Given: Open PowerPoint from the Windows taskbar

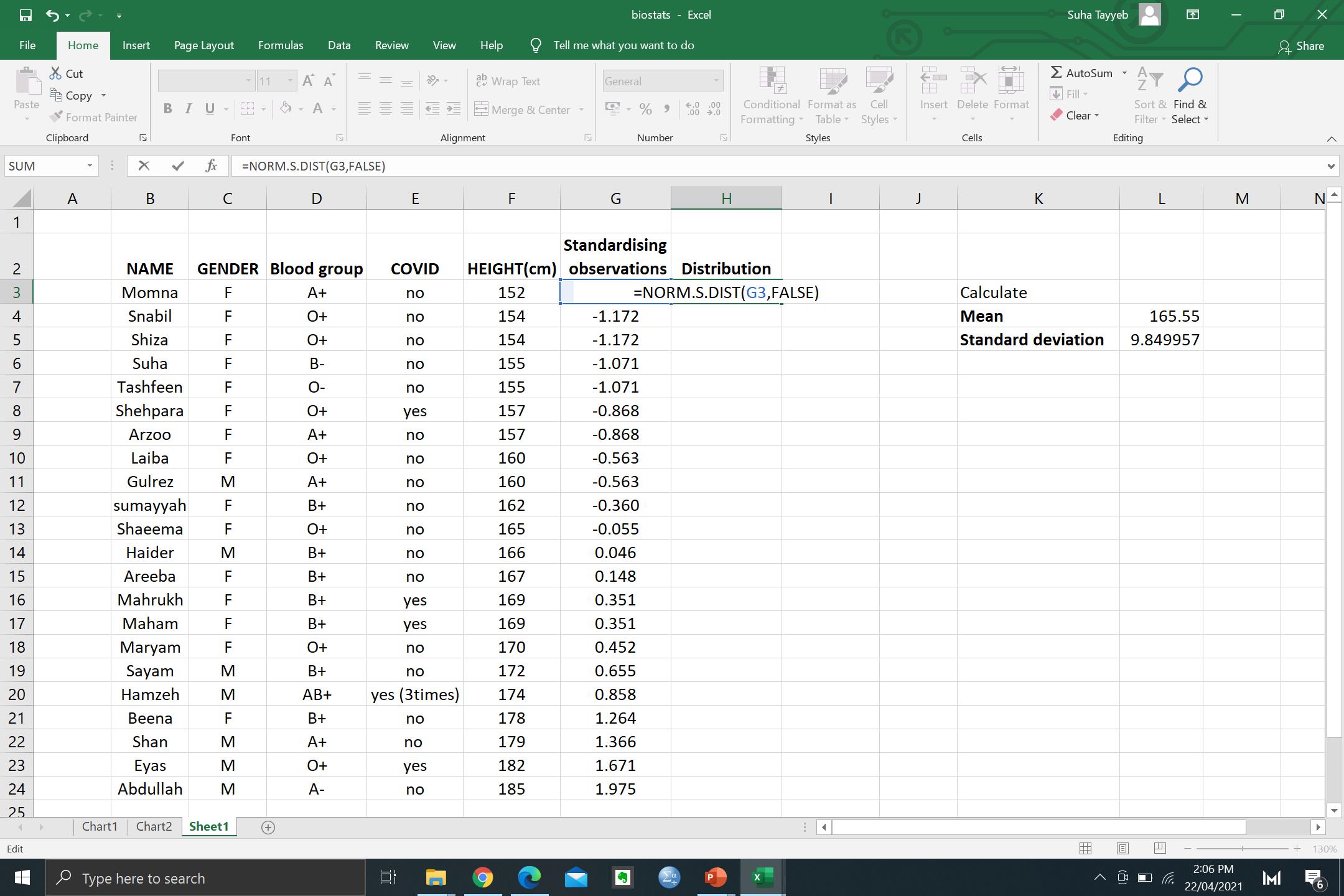Looking at the screenshot, I should 715,878.
